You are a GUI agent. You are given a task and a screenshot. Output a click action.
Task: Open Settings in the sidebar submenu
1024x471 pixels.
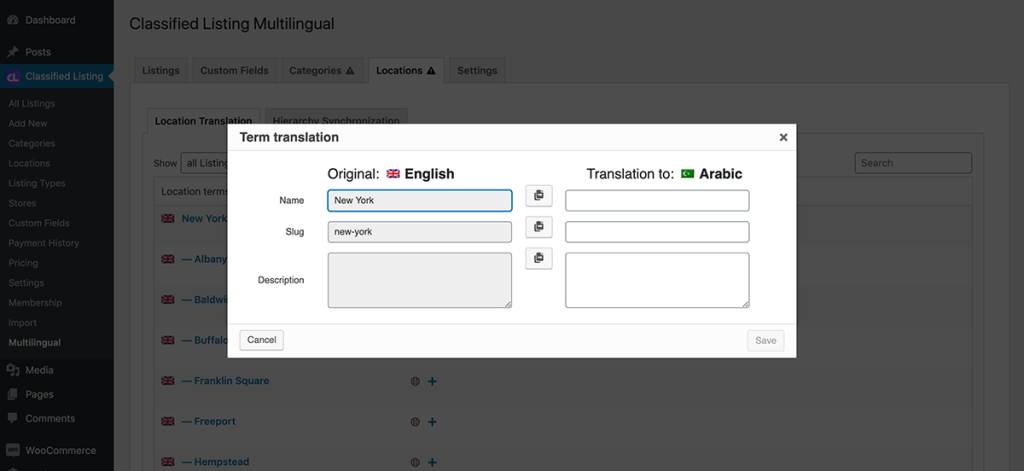pyautogui.click(x=26, y=283)
